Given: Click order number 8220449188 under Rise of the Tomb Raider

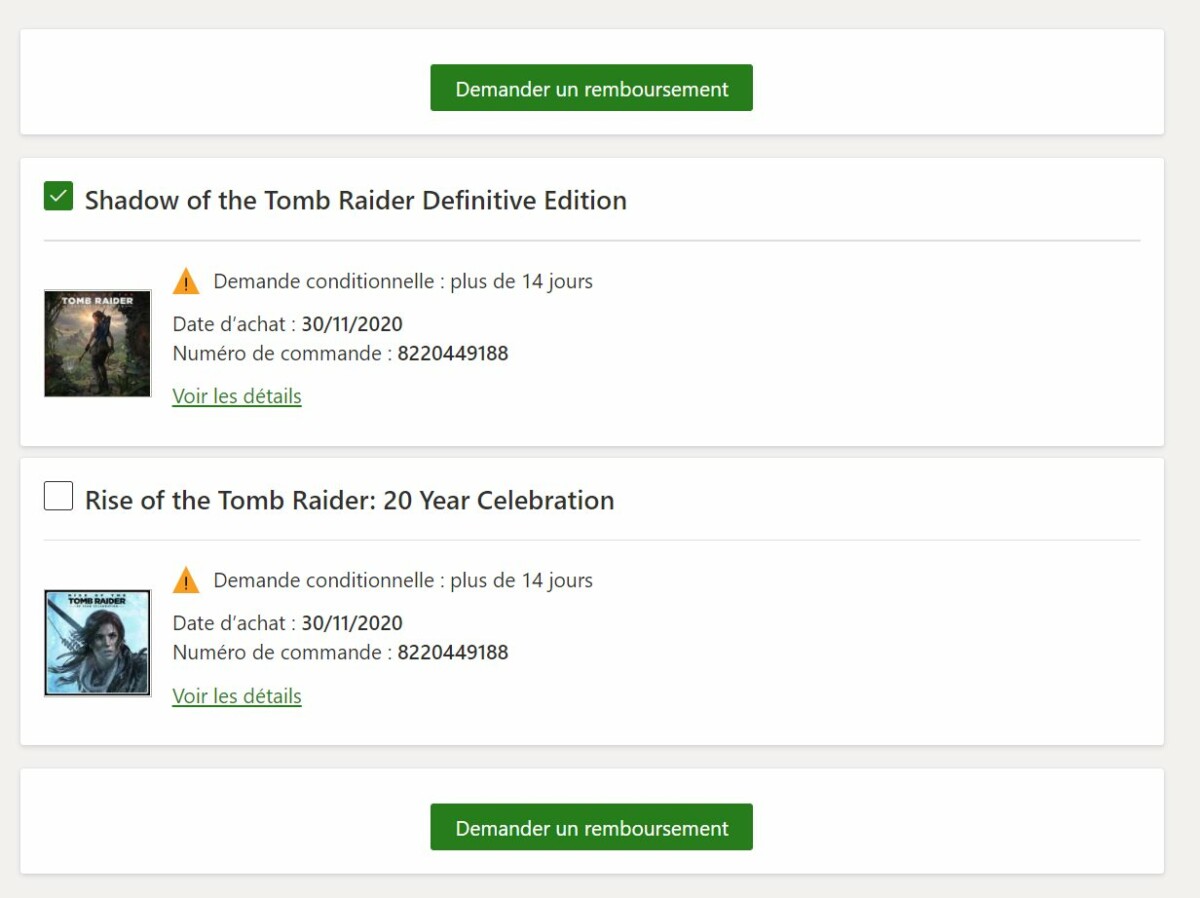Looking at the screenshot, I should pos(453,653).
